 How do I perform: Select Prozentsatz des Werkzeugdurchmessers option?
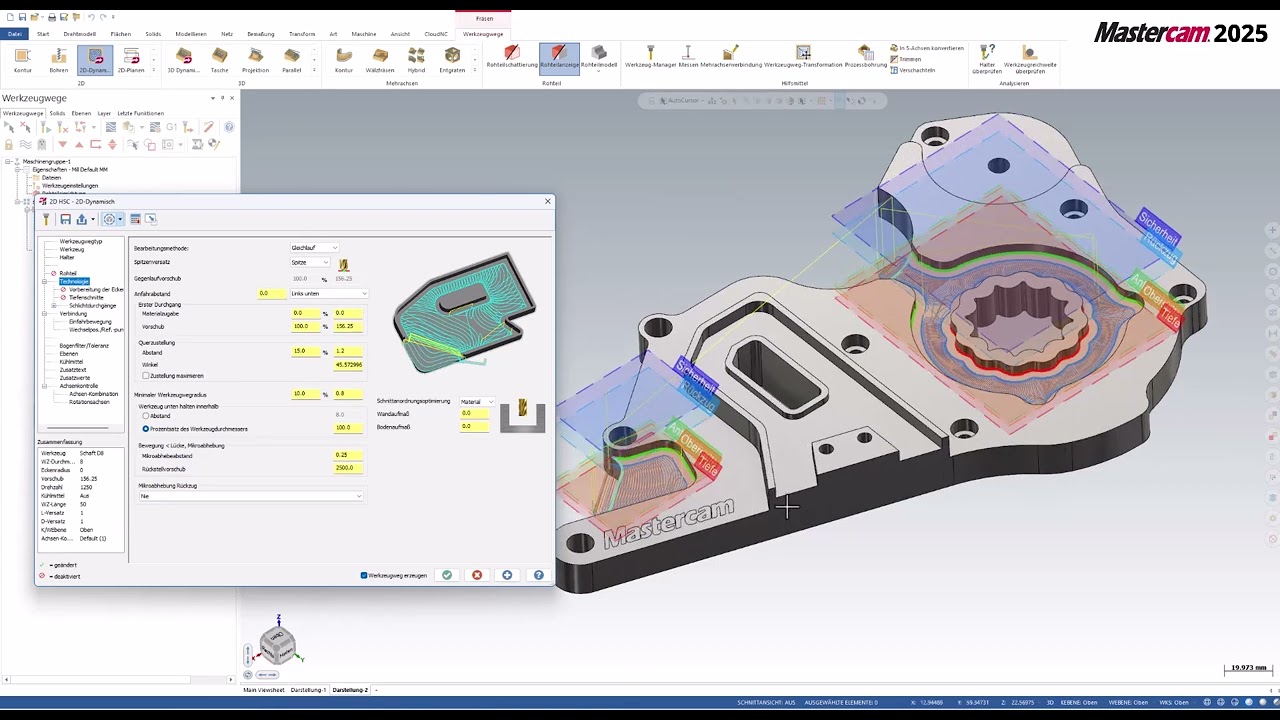(x=146, y=428)
